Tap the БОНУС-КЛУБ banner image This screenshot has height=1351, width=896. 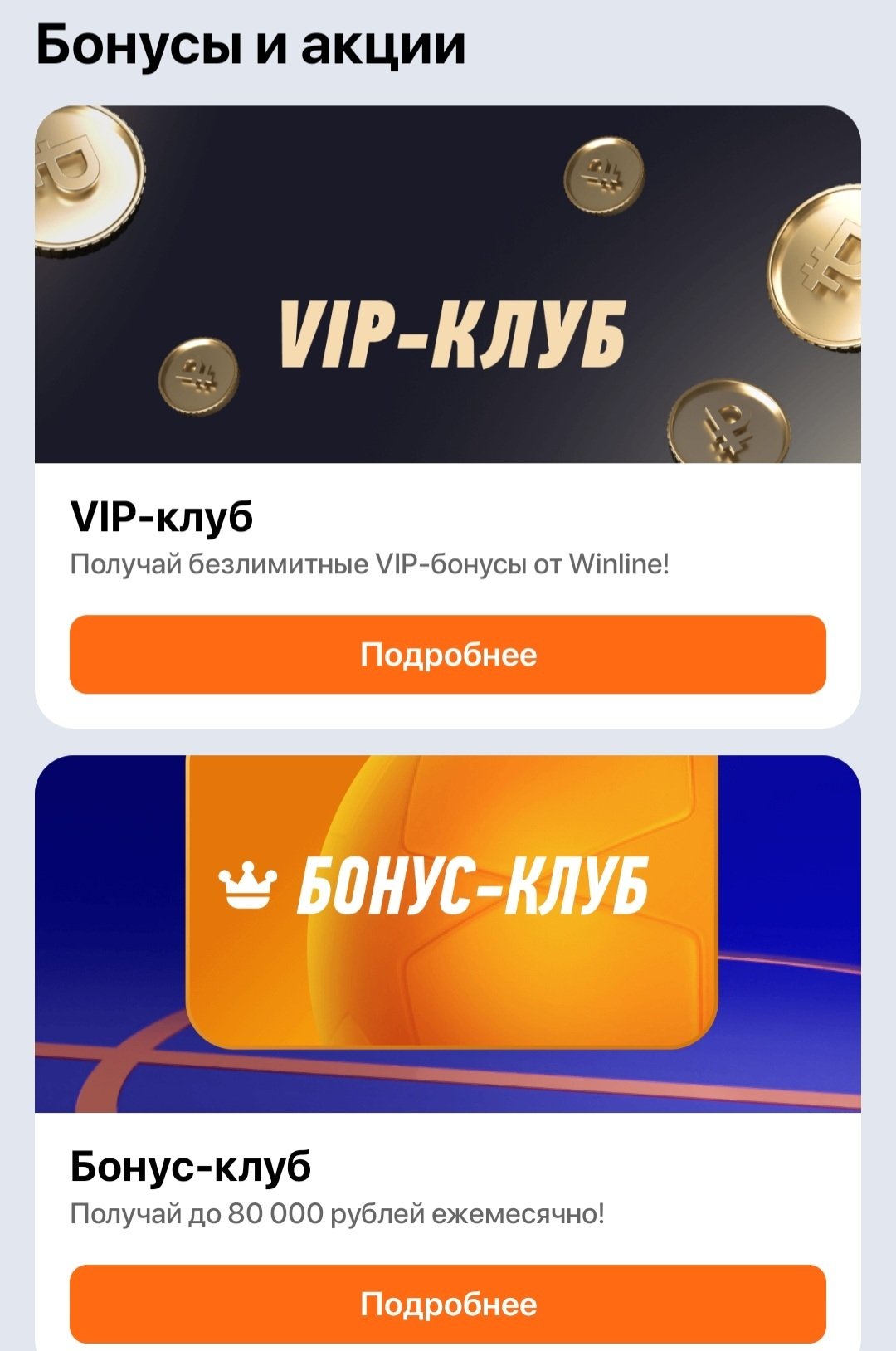click(x=448, y=934)
